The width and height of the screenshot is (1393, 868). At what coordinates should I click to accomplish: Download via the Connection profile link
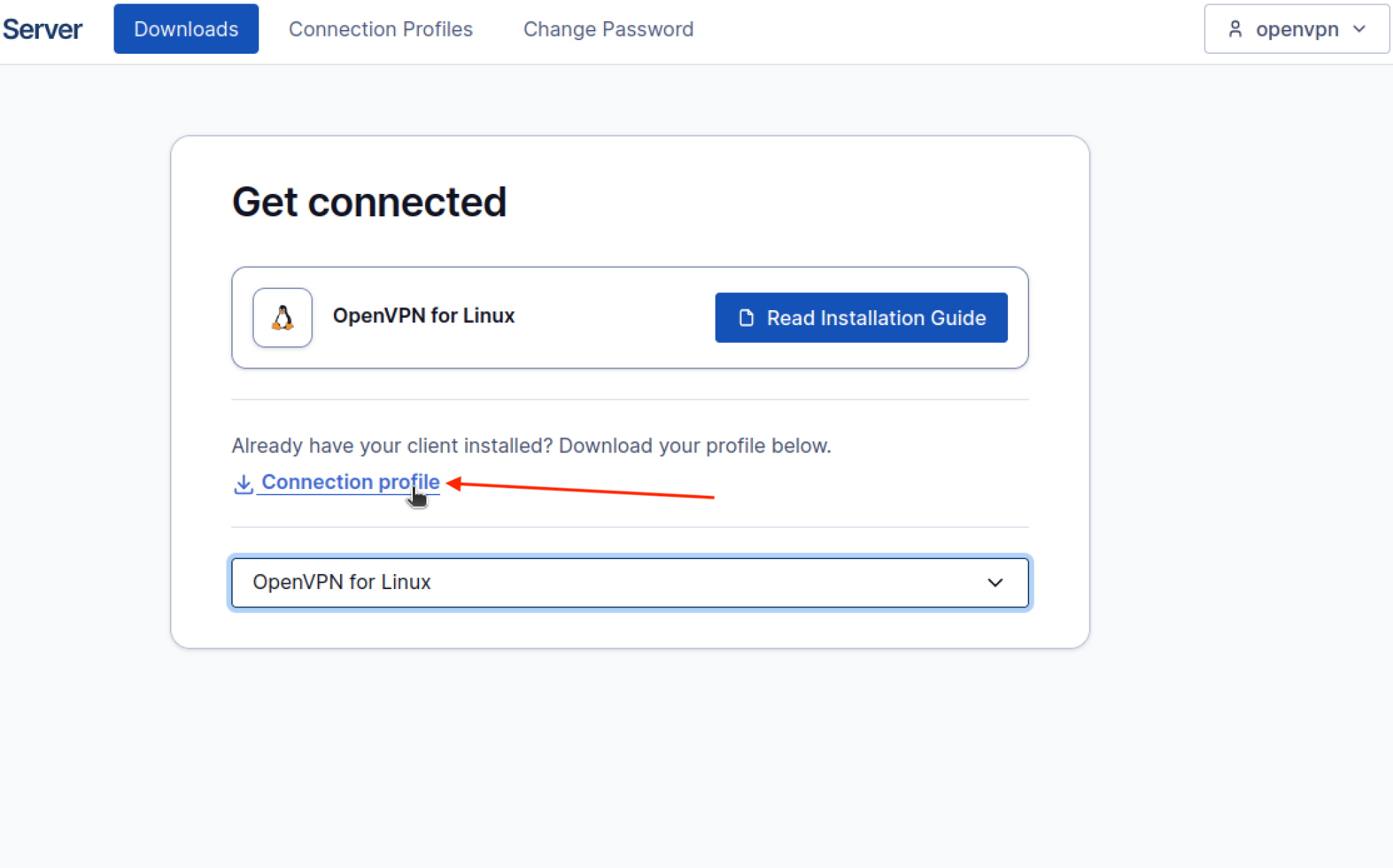[350, 482]
